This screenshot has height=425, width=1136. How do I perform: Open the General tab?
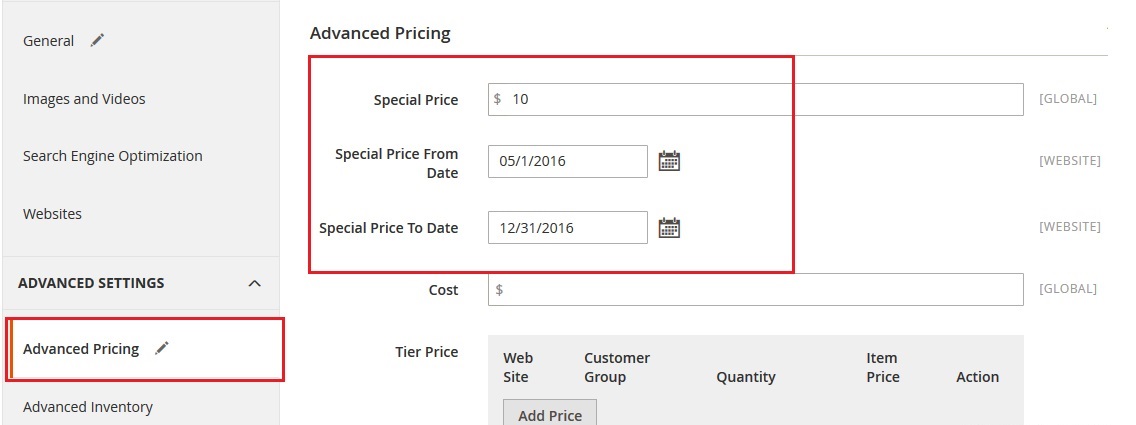pos(49,41)
